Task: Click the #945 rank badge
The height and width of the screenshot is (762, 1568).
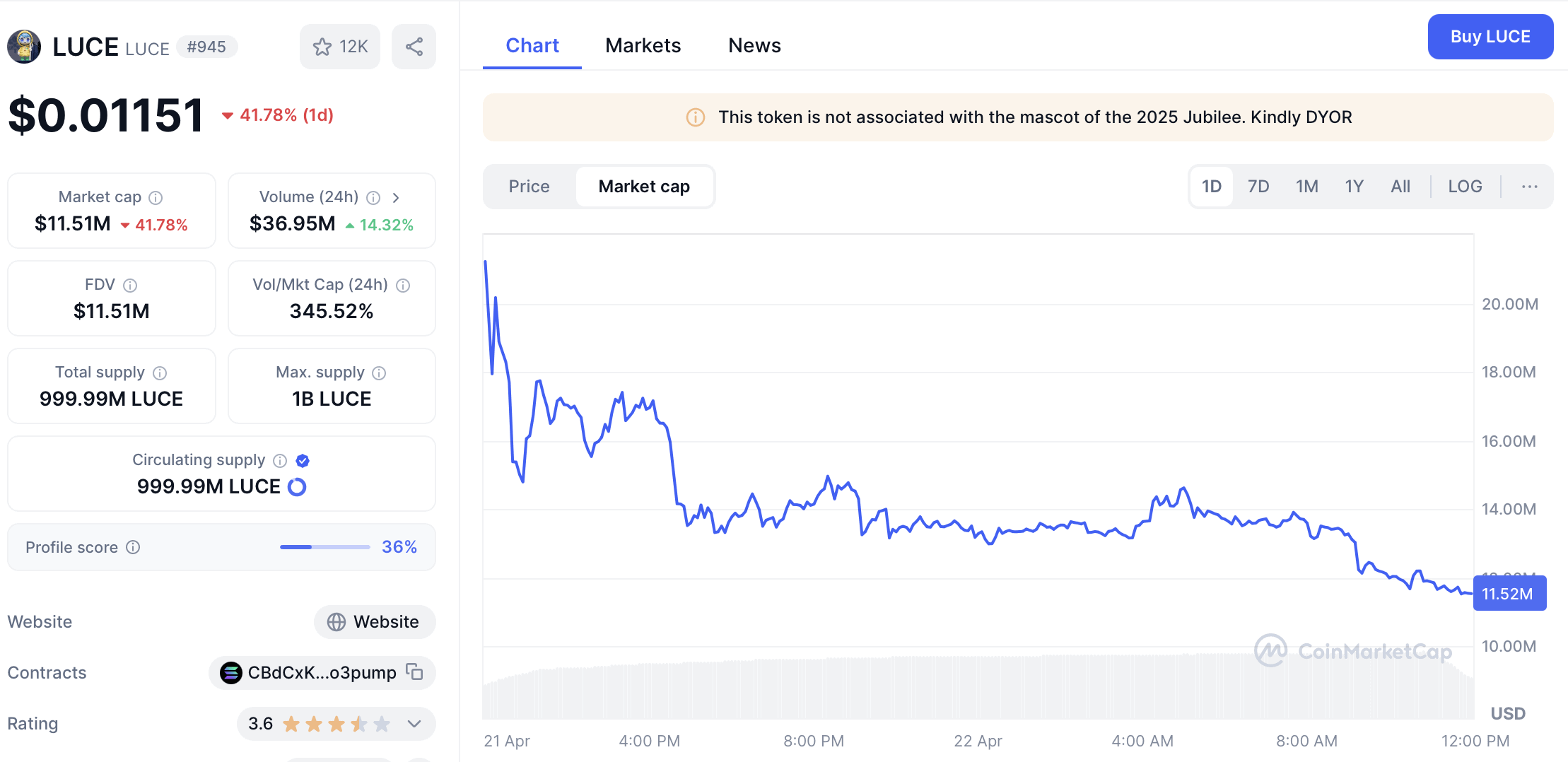Action: click(206, 47)
